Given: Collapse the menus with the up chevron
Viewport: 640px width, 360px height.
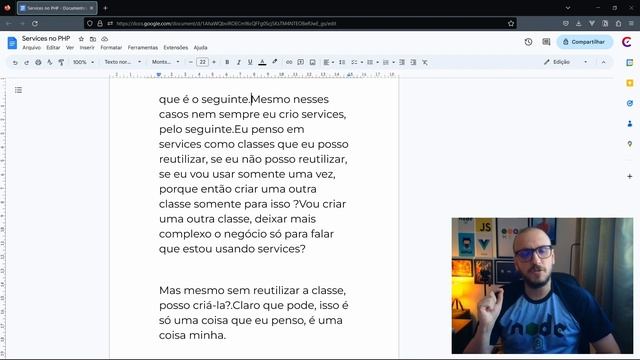Looking at the screenshot, I should tap(603, 62).
